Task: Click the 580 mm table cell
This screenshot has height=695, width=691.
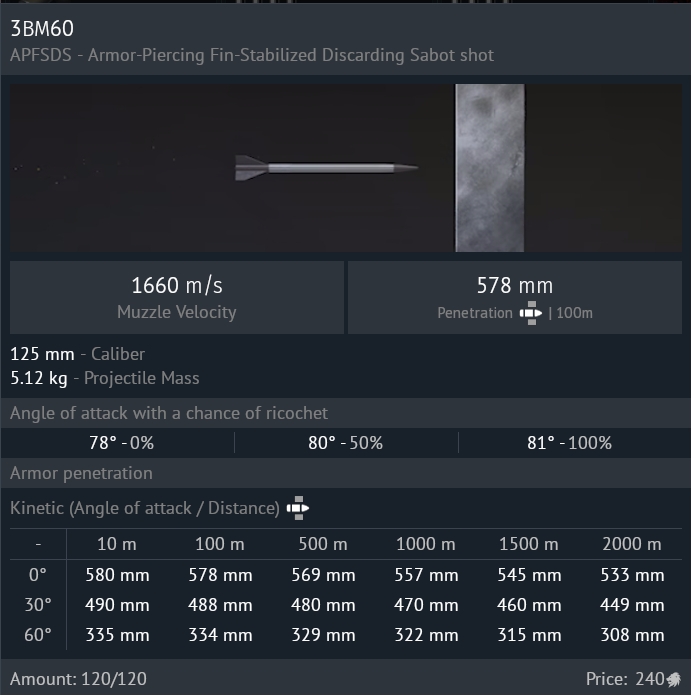Action: click(117, 575)
